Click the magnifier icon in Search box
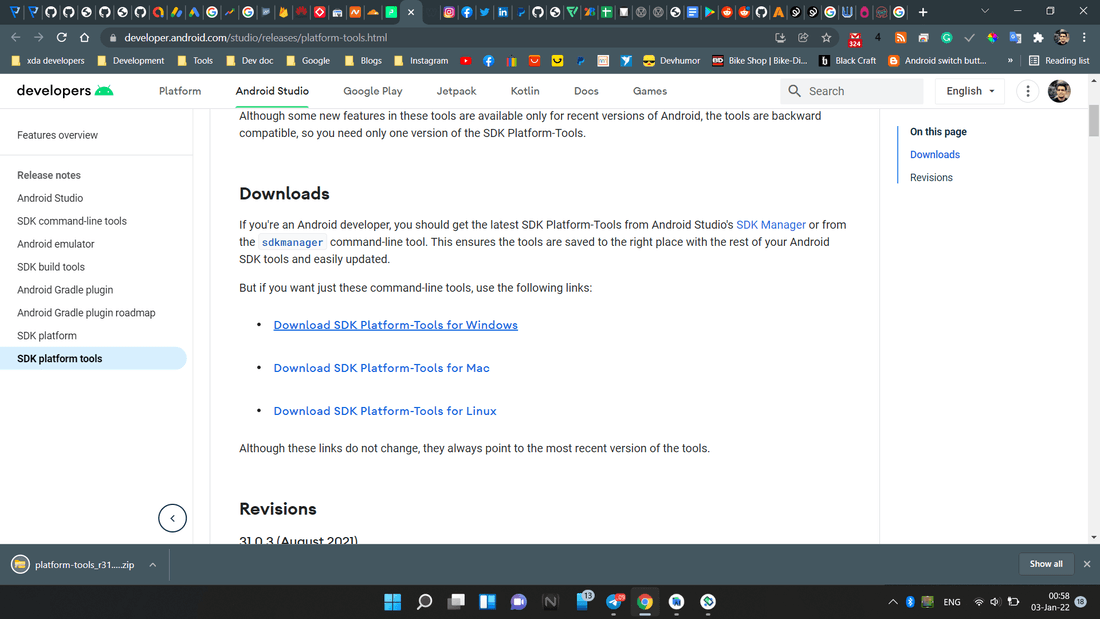This screenshot has width=1100, height=619. (794, 91)
